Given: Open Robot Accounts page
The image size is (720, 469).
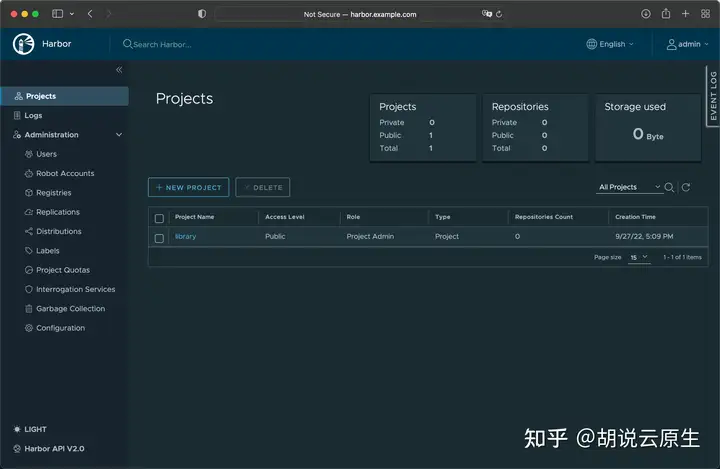Looking at the screenshot, I should click(x=65, y=173).
